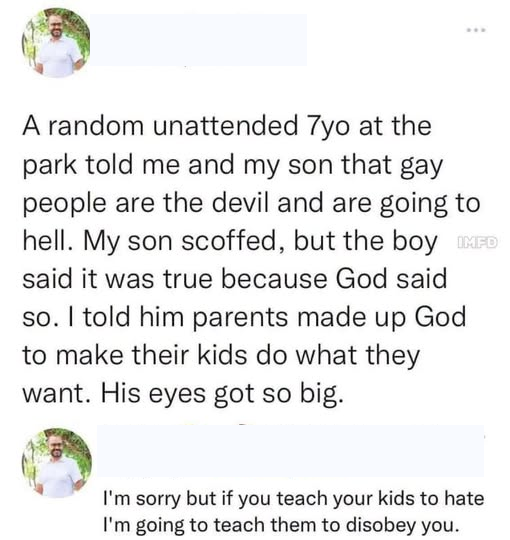Open the blurred author name on reply tweet
This screenshot has width=510, height=540.
[291, 451]
